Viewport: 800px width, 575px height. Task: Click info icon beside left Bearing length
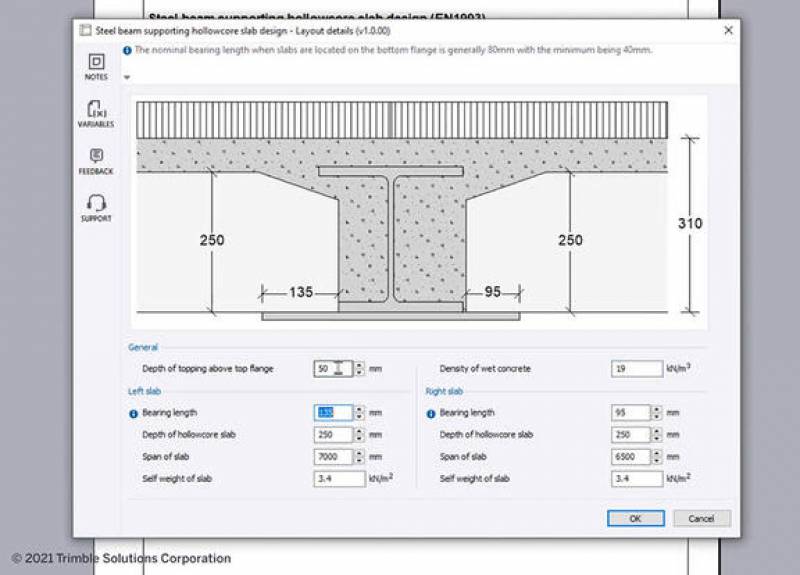coord(133,413)
